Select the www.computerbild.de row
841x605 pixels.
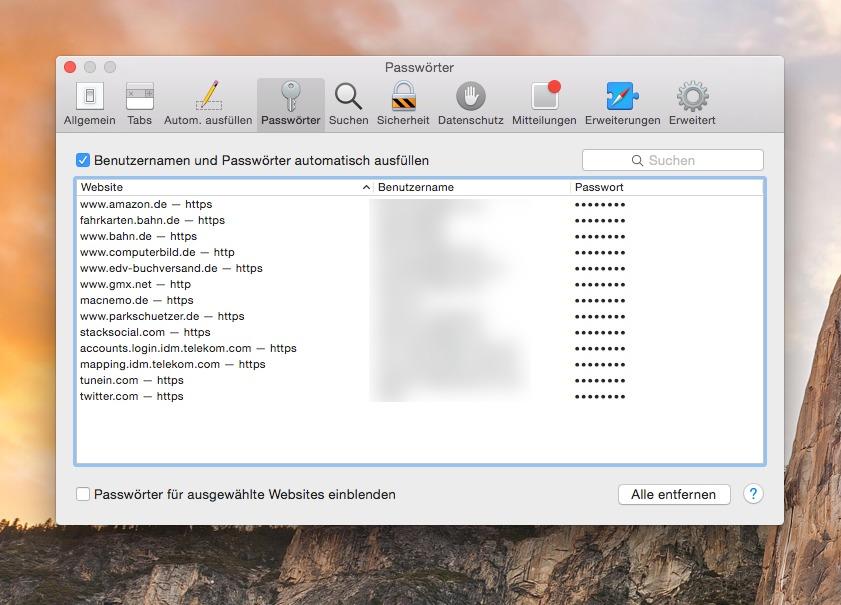pos(420,252)
